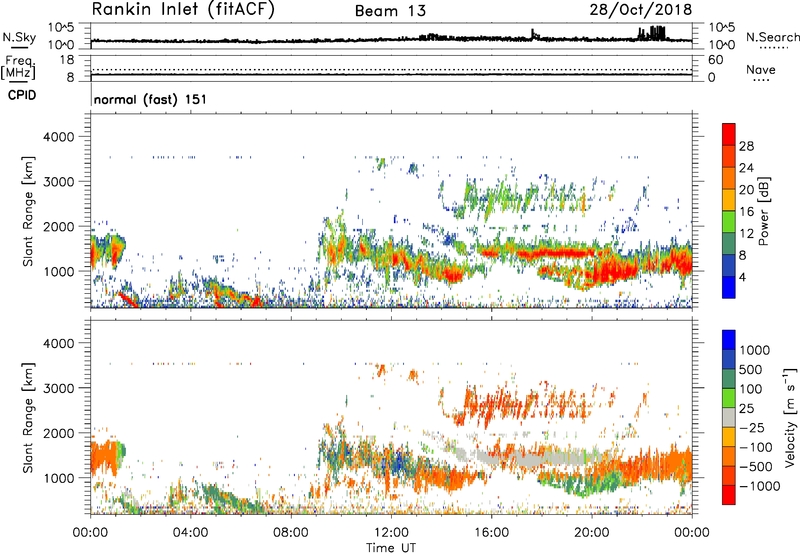Click the '-1000' label on the velocity colorbar

click(x=759, y=486)
